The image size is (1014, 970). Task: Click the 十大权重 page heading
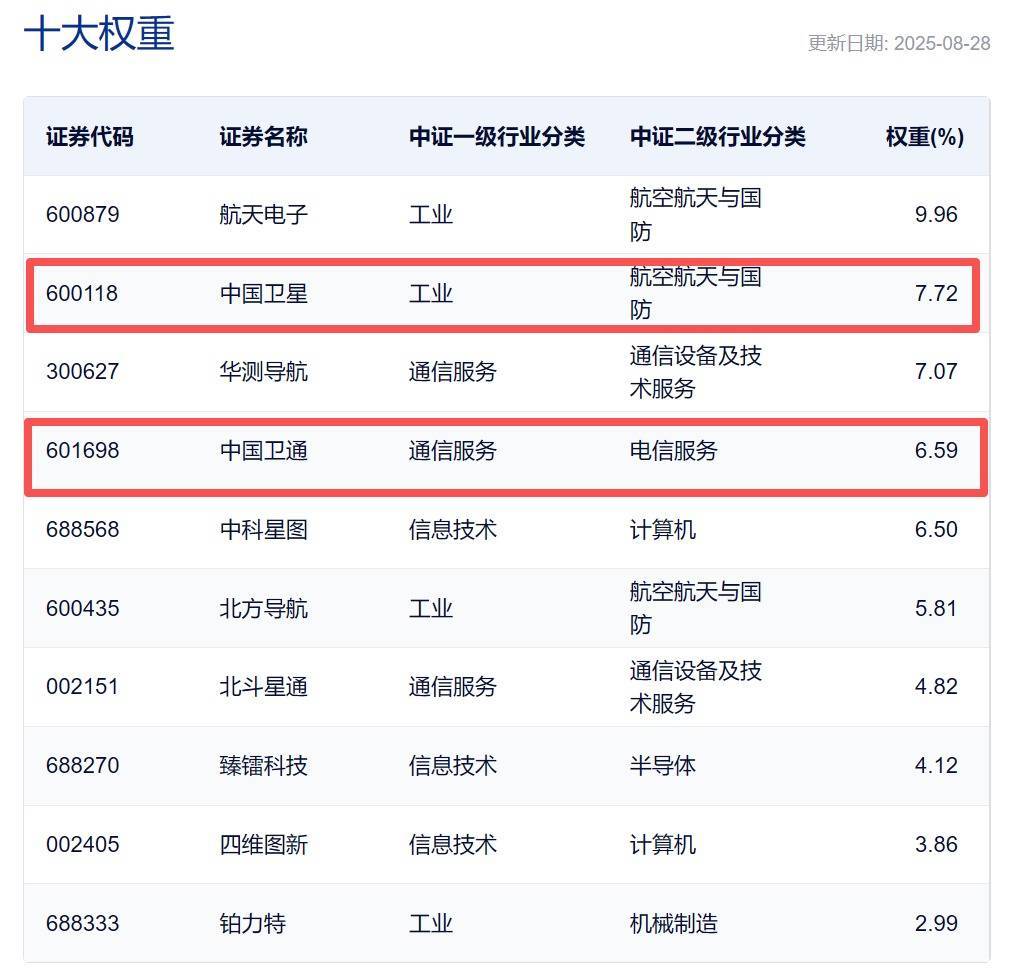pyautogui.click(x=99, y=34)
